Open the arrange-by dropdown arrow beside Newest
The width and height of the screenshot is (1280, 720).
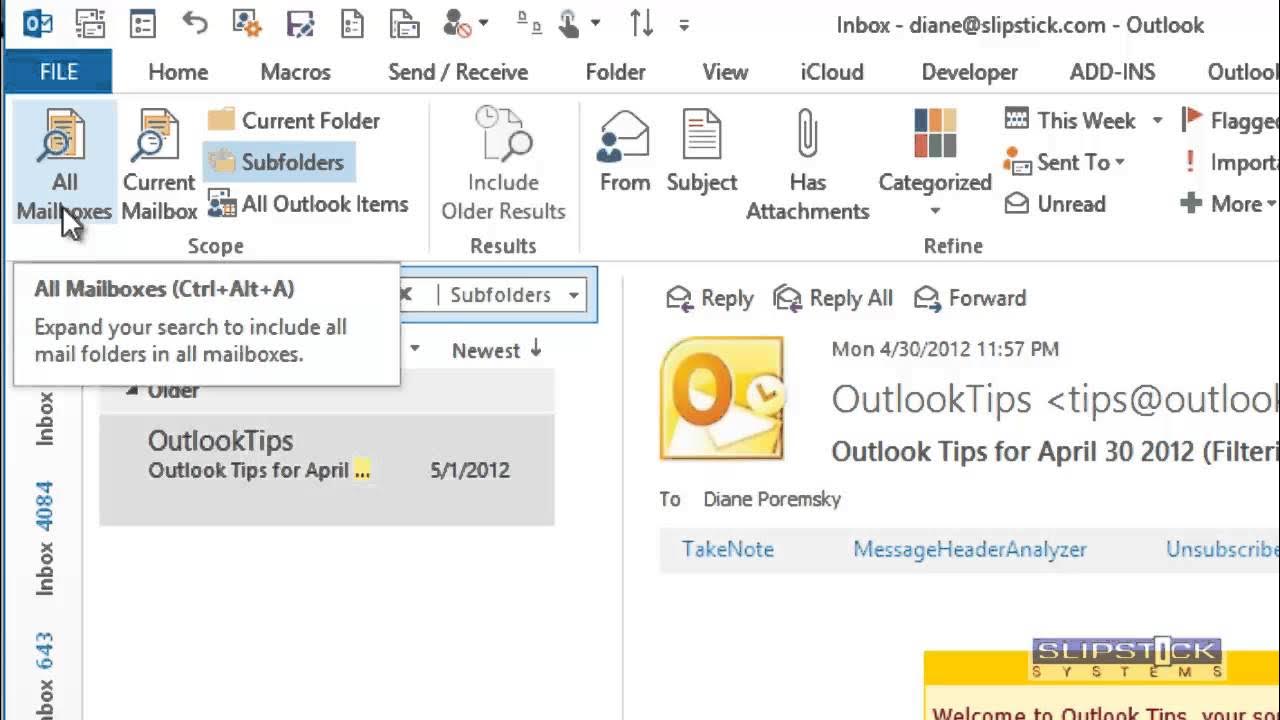(414, 350)
